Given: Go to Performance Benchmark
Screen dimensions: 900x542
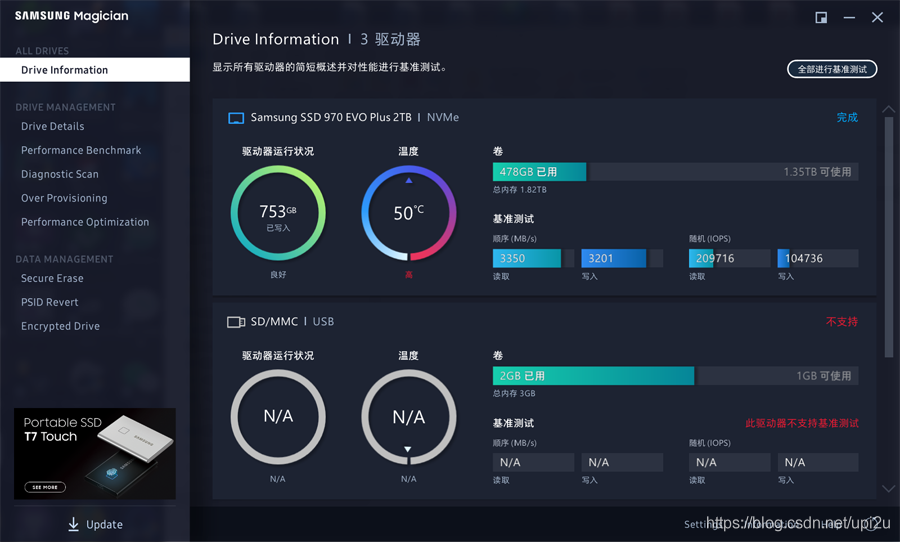Looking at the screenshot, I should coord(81,150).
